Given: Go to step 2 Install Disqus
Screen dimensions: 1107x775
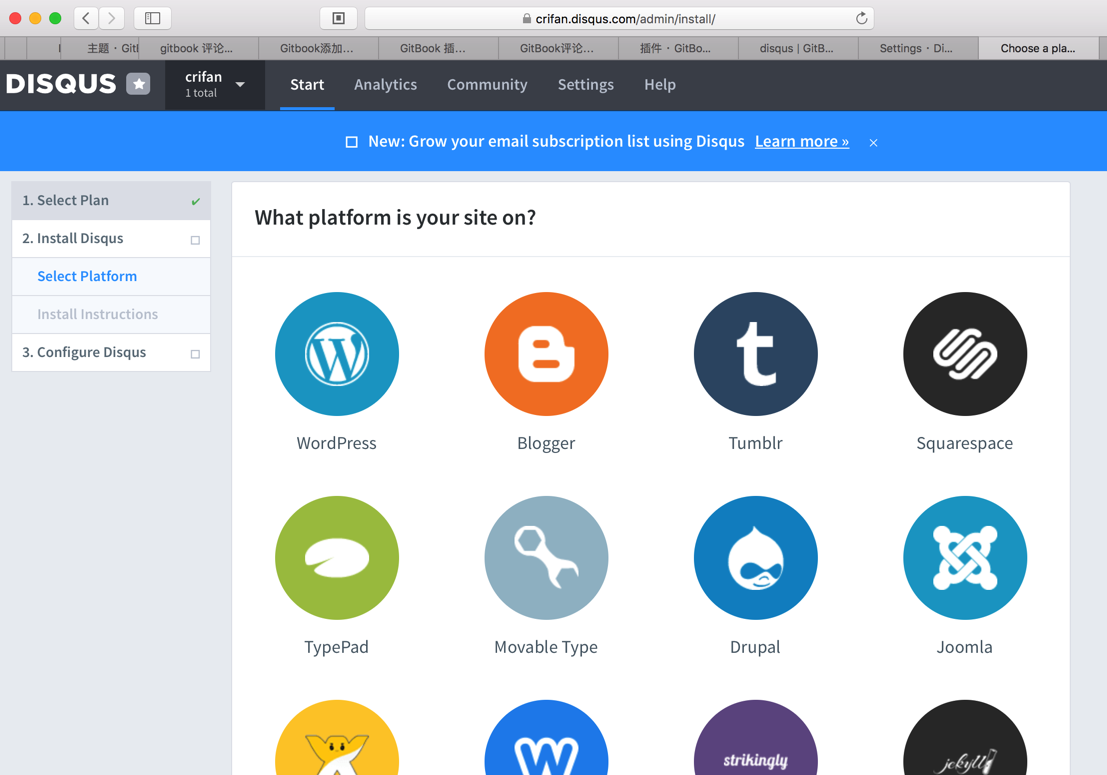Looking at the screenshot, I should (111, 239).
